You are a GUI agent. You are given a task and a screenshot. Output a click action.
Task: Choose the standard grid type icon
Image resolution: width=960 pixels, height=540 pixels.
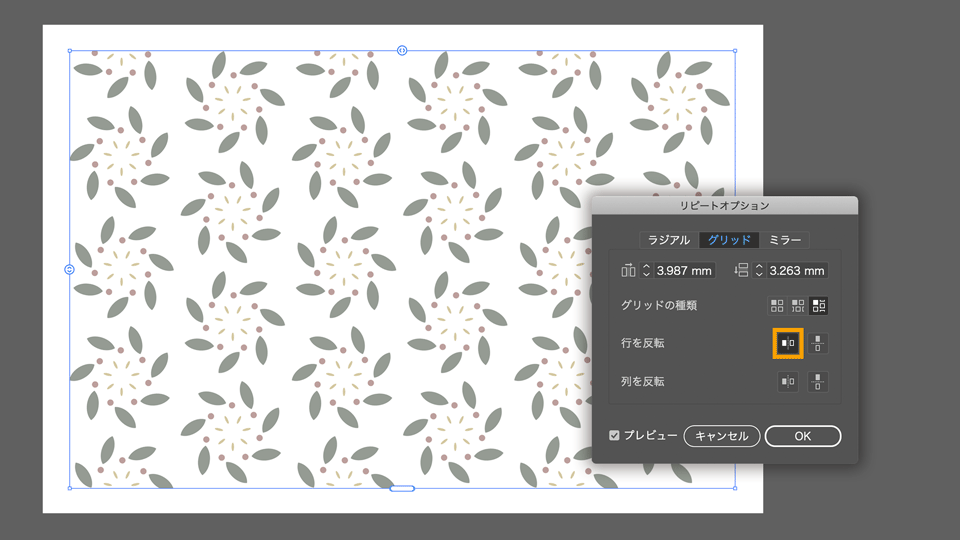(777, 306)
